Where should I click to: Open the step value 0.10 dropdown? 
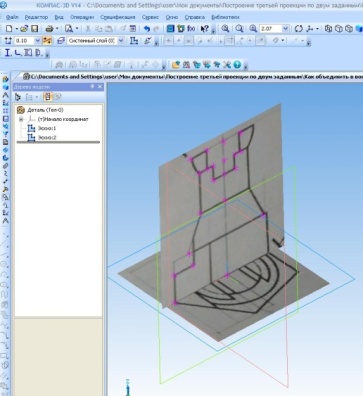tap(37, 41)
